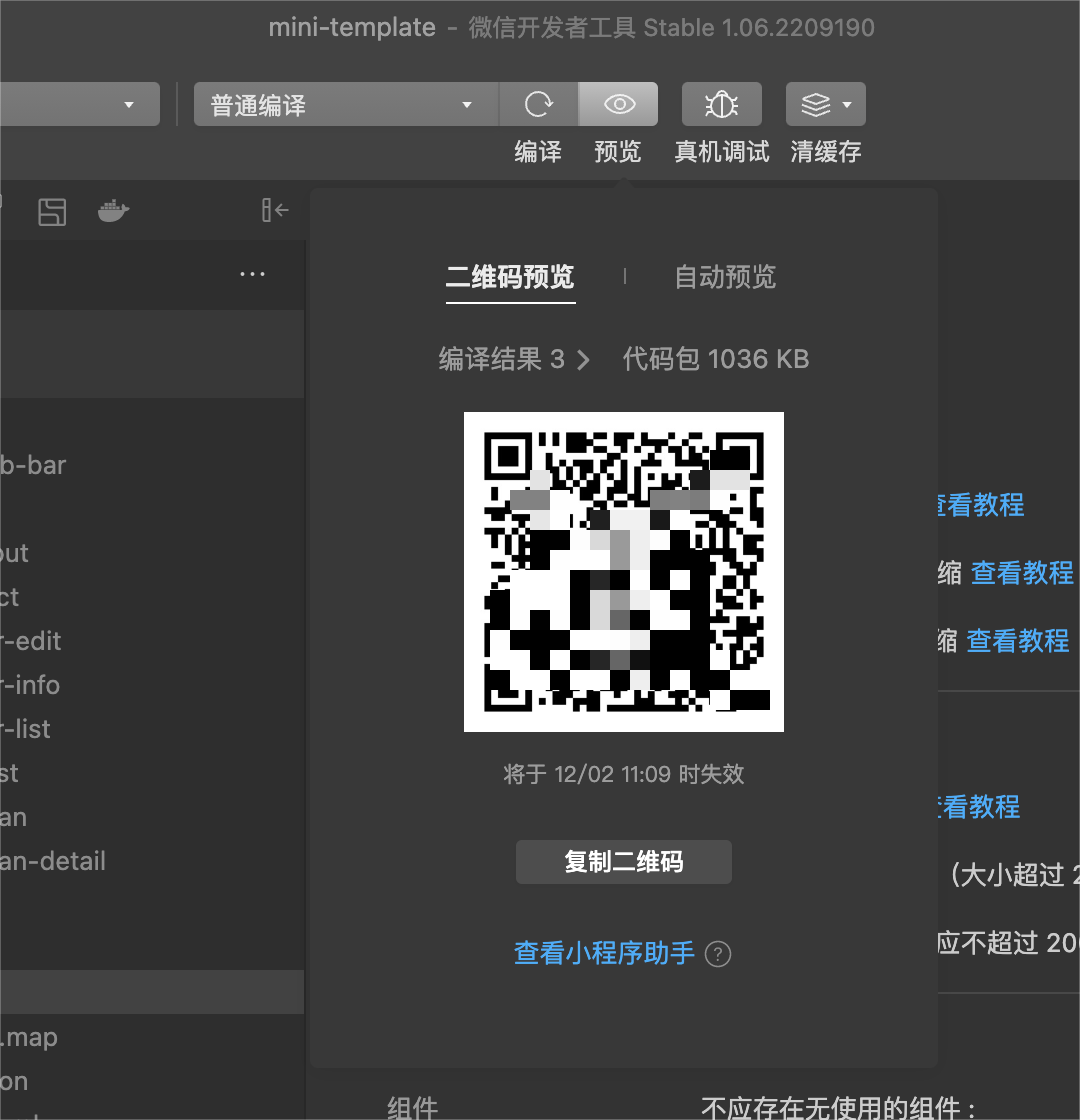Open 查看小程序助手 link

point(604,954)
